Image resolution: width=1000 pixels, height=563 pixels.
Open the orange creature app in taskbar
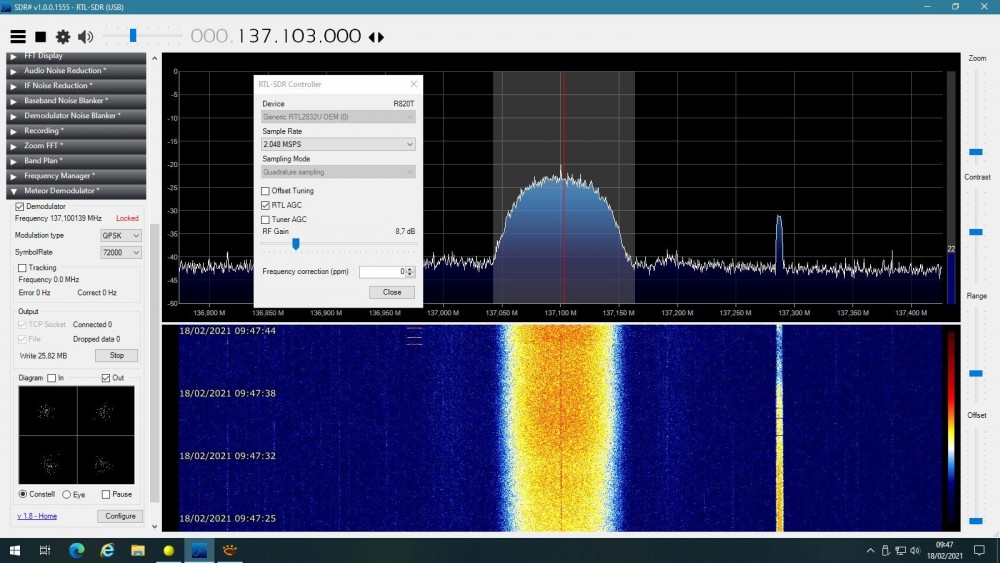click(x=230, y=550)
